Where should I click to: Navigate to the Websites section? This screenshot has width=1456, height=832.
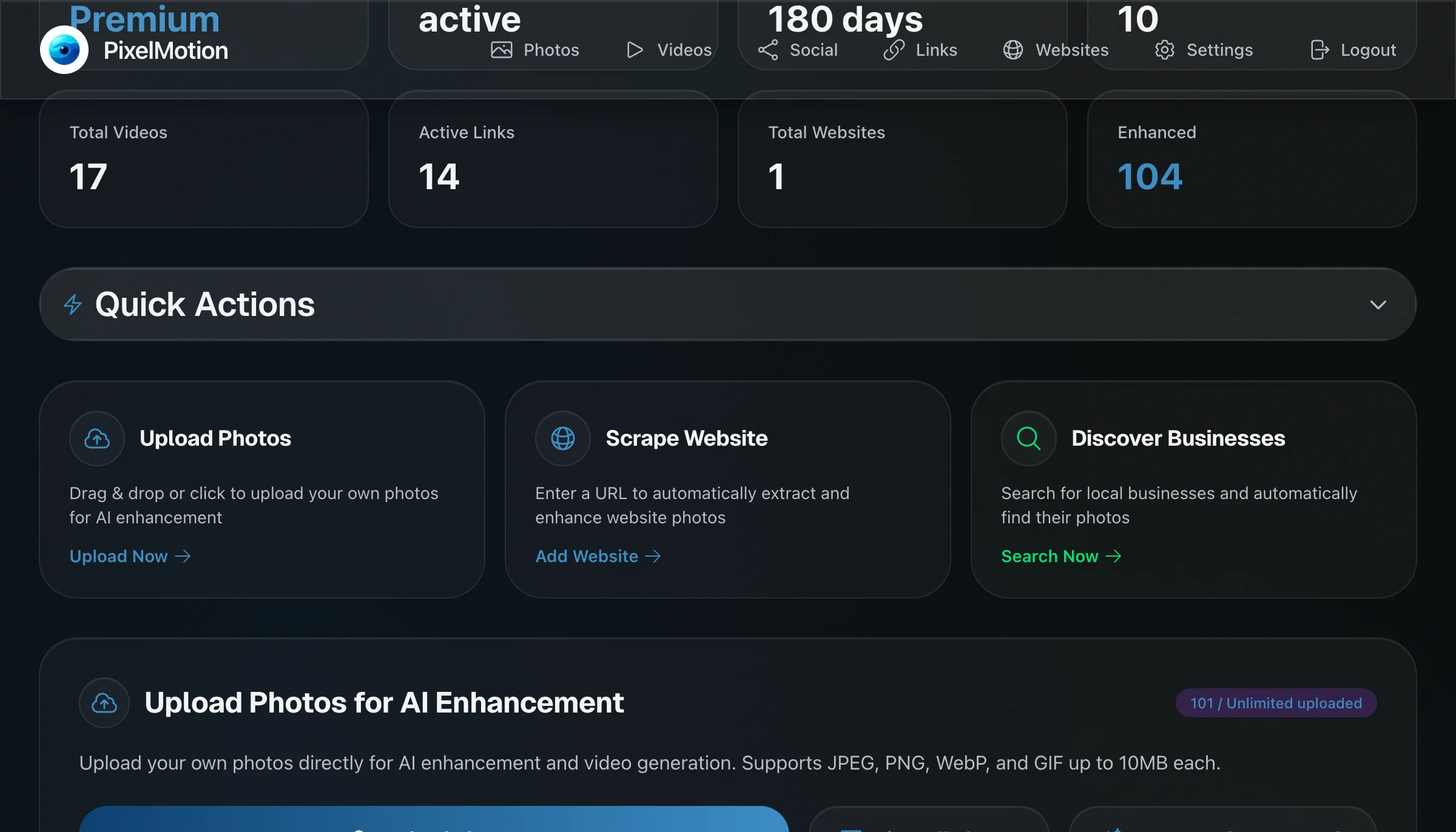[x=1056, y=50]
